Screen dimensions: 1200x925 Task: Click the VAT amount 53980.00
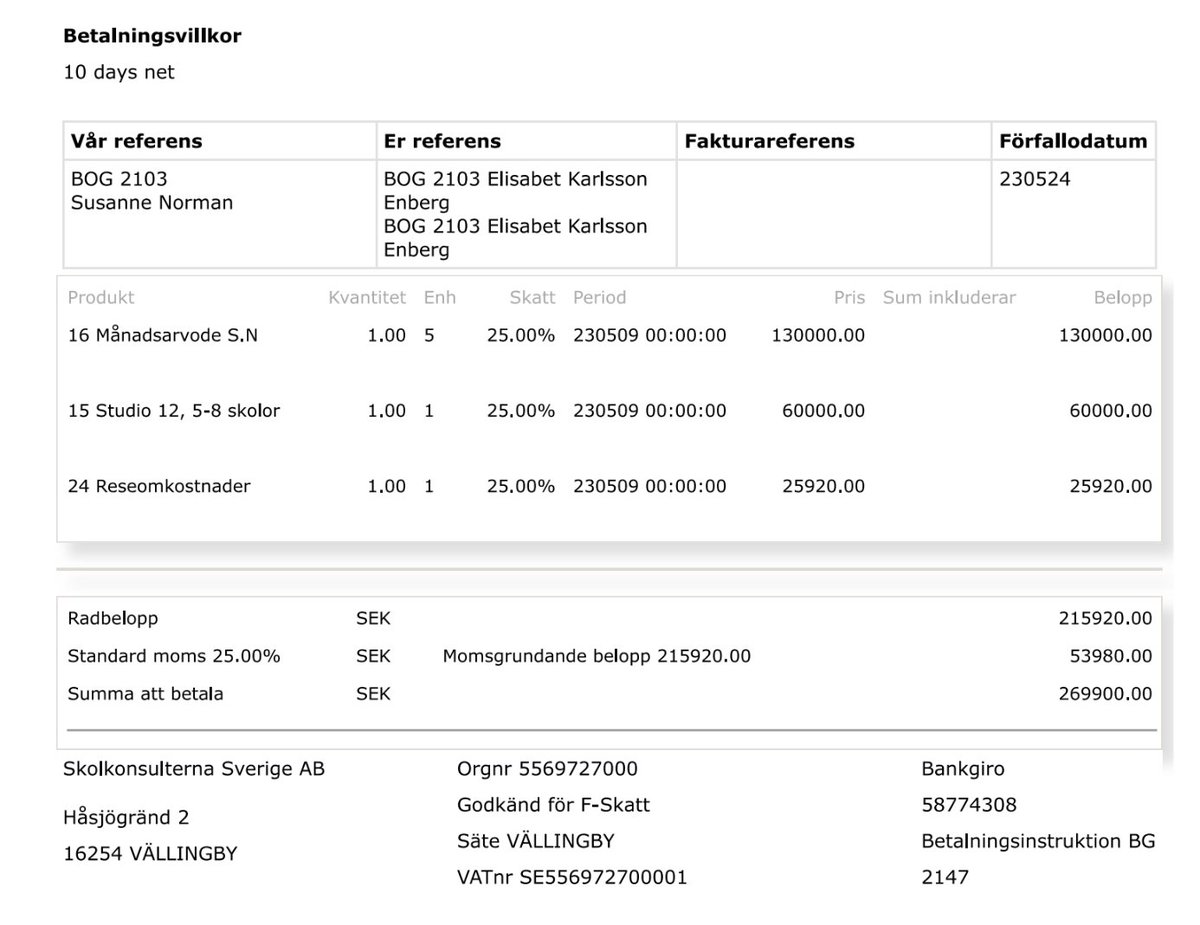(x=1110, y=657)
